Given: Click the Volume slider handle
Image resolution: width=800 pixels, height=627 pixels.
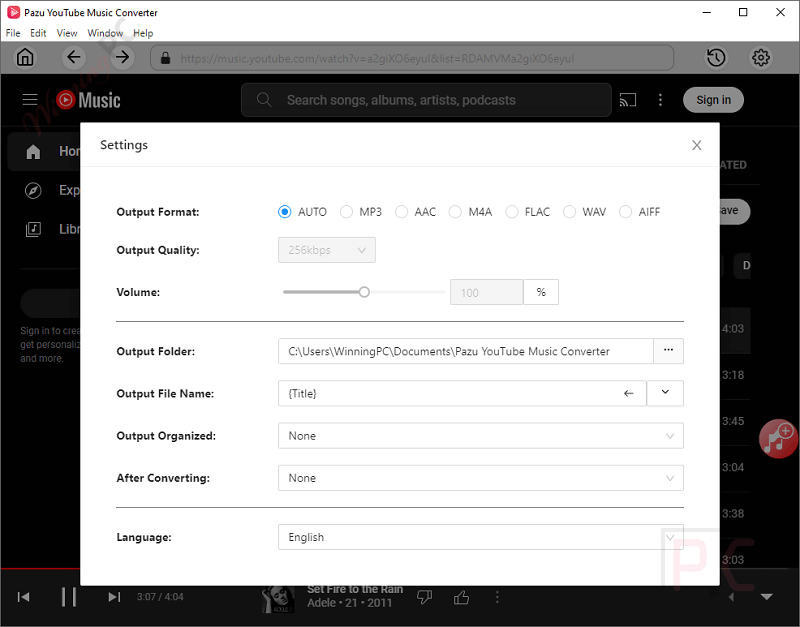Looking at the screenshot, I should [x=364, y=292].
